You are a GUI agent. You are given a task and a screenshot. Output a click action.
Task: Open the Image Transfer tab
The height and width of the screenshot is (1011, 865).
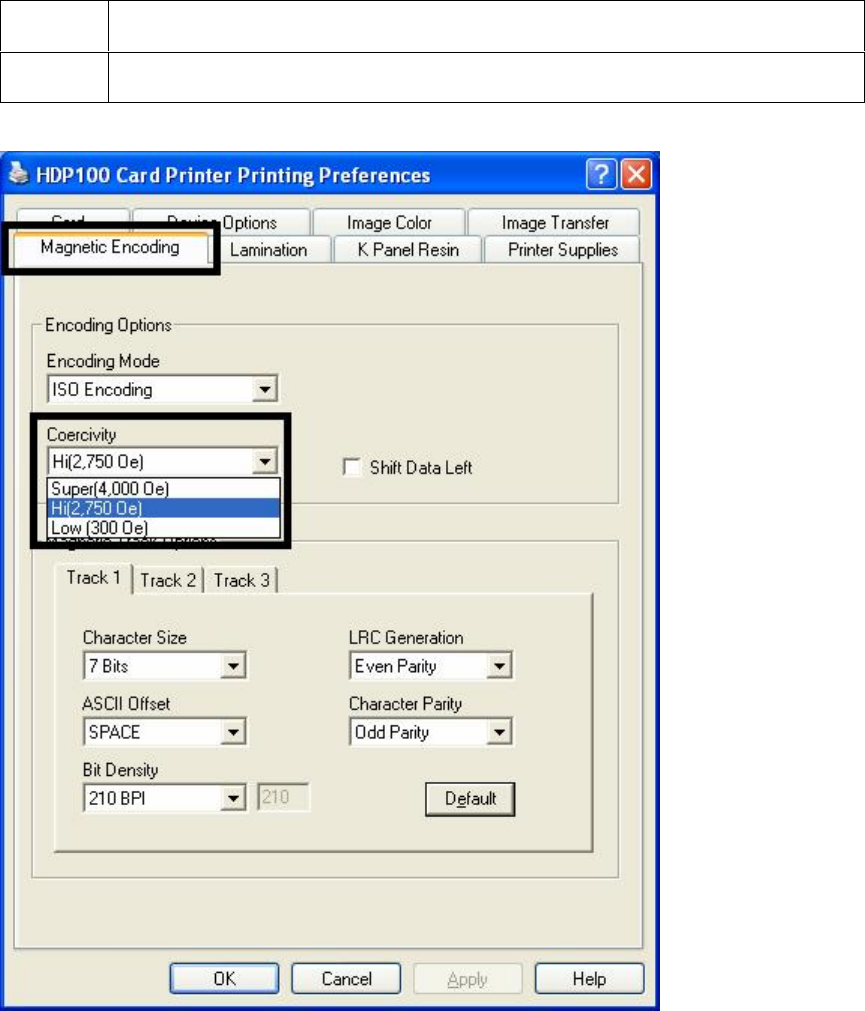pyautogui.click(x=555, y=222)
